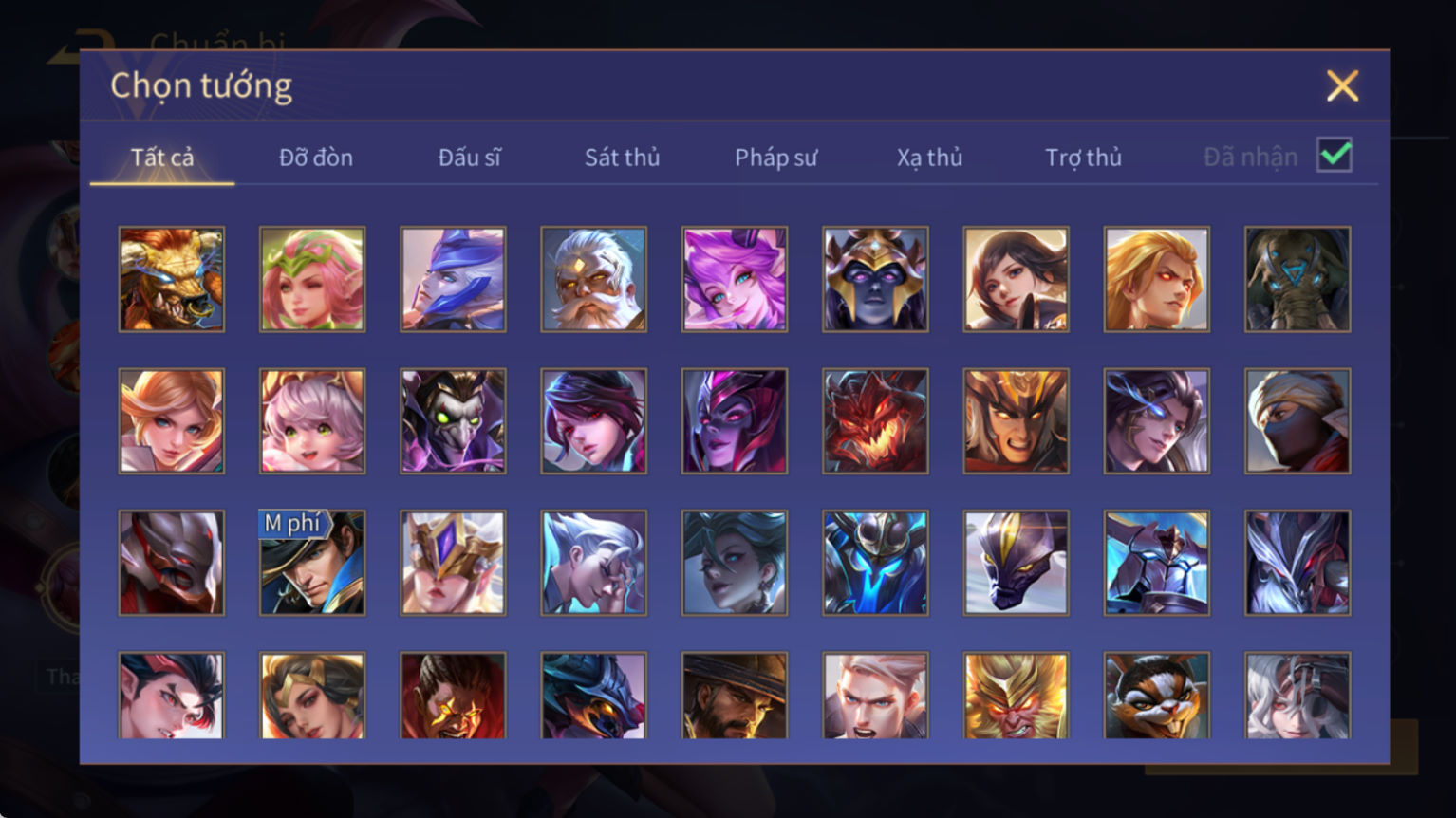Select the masked ninja with turban

click(x=1297, y=420)
